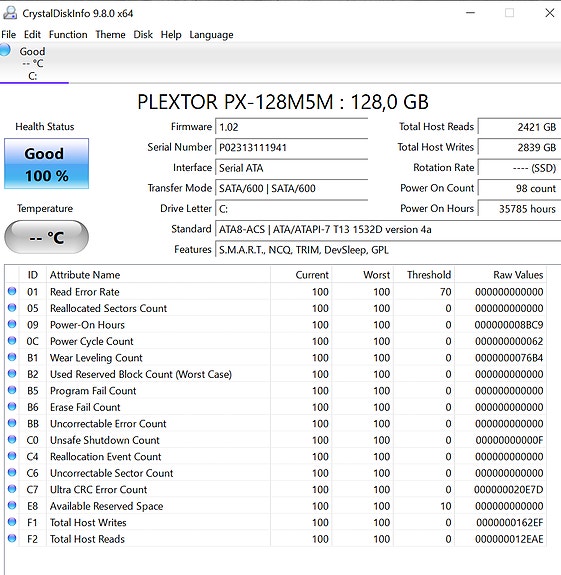Open the File menu

click(8, 34)
